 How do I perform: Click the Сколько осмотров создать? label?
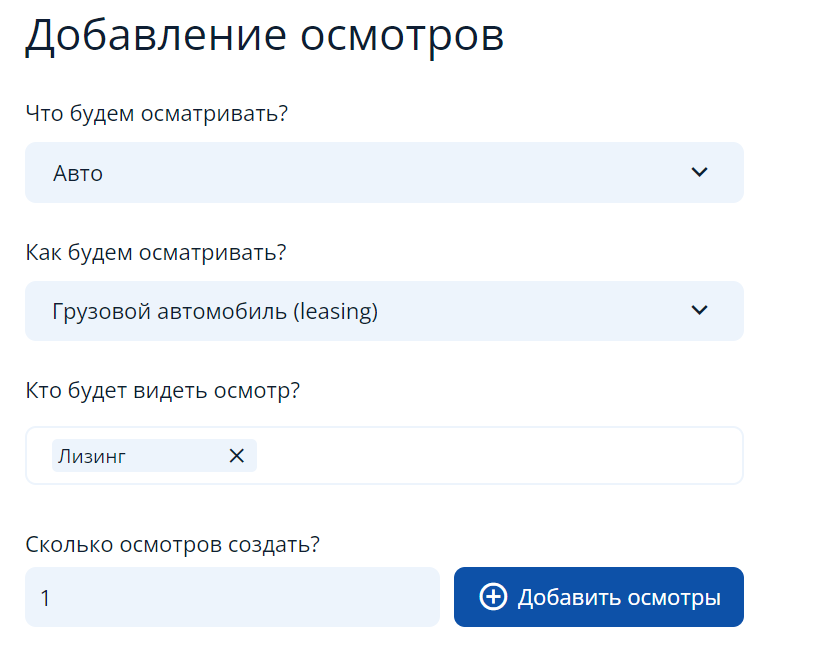172,545
